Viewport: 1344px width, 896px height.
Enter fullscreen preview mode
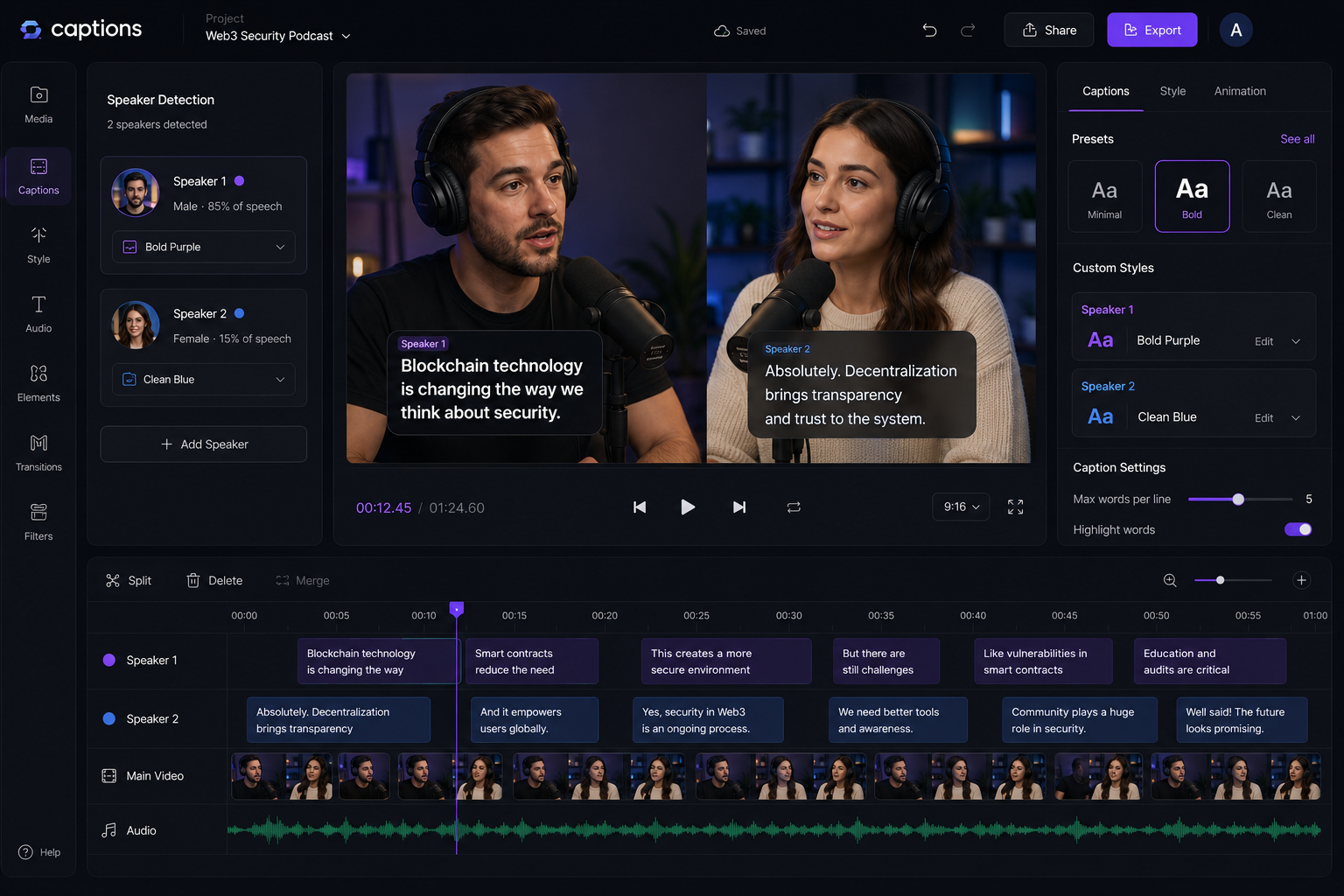(1015, 507)
